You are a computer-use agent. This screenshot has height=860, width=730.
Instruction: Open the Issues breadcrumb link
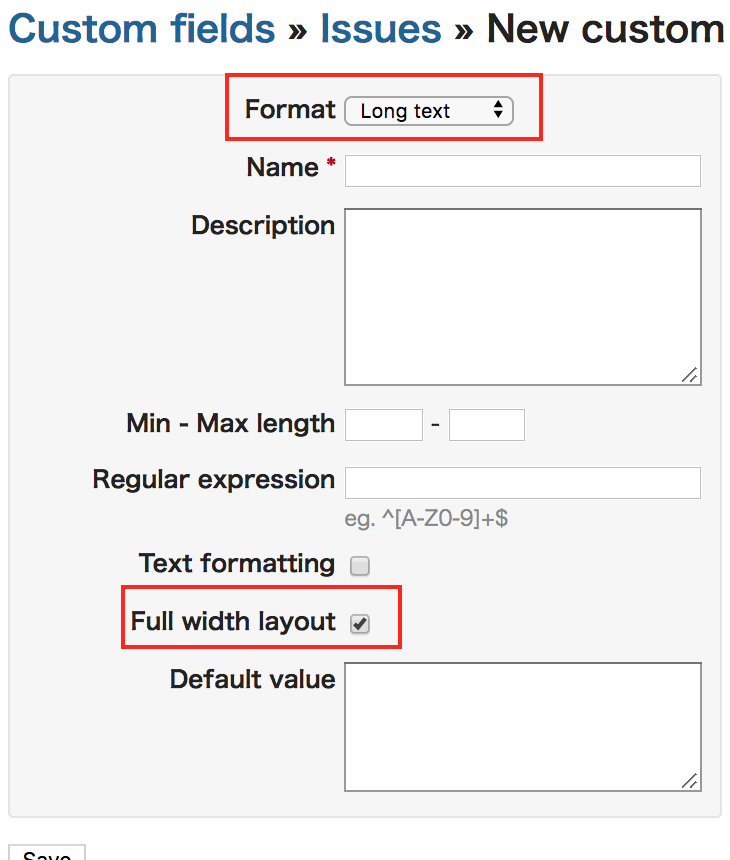pos(381,29)
